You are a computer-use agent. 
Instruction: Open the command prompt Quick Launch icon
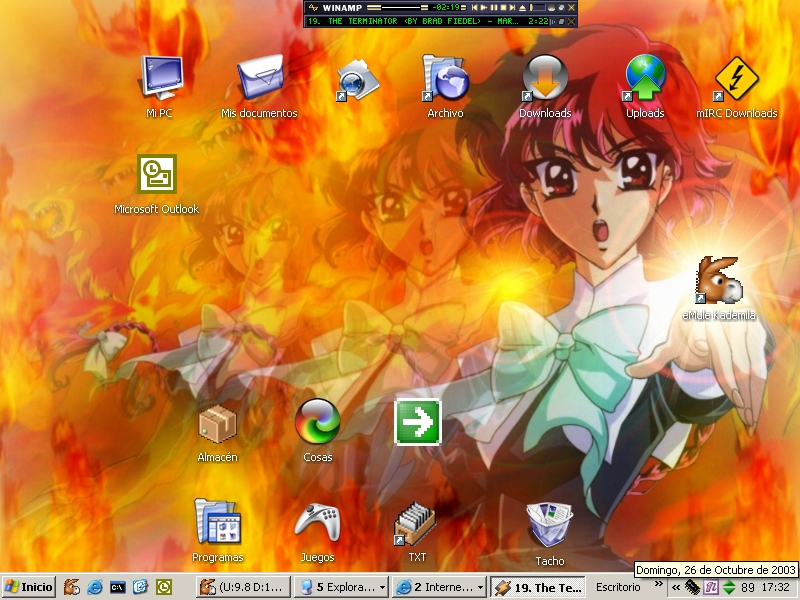click(118, 587)
